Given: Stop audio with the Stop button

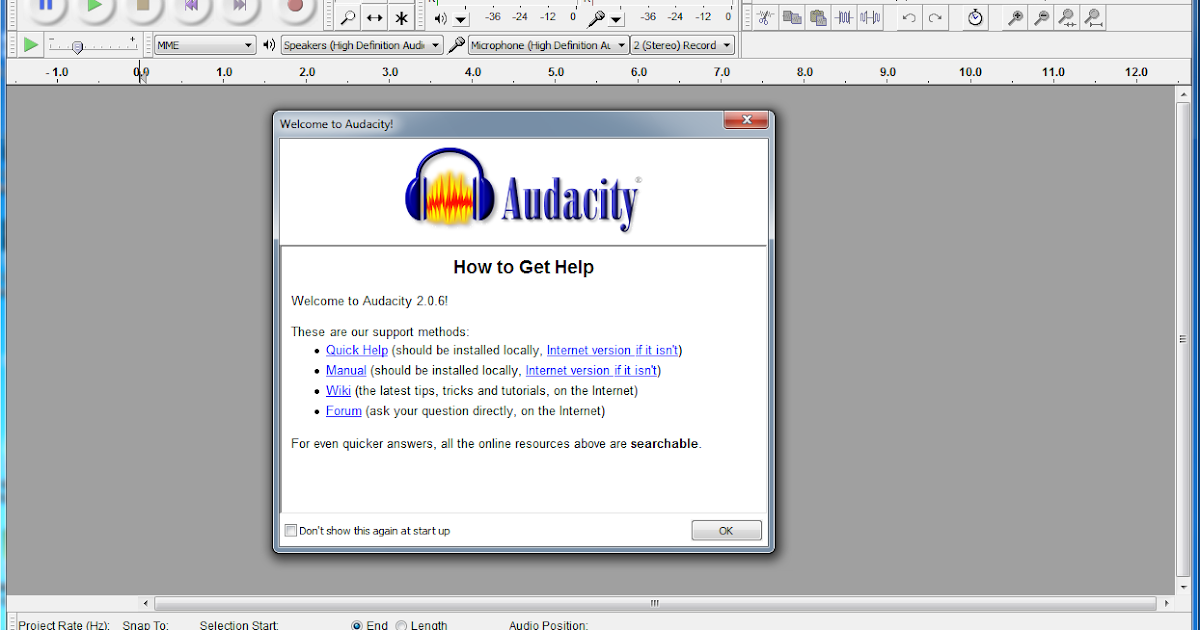Looking at the screenshot, I should pyautogui.click(x=143, y=6).
